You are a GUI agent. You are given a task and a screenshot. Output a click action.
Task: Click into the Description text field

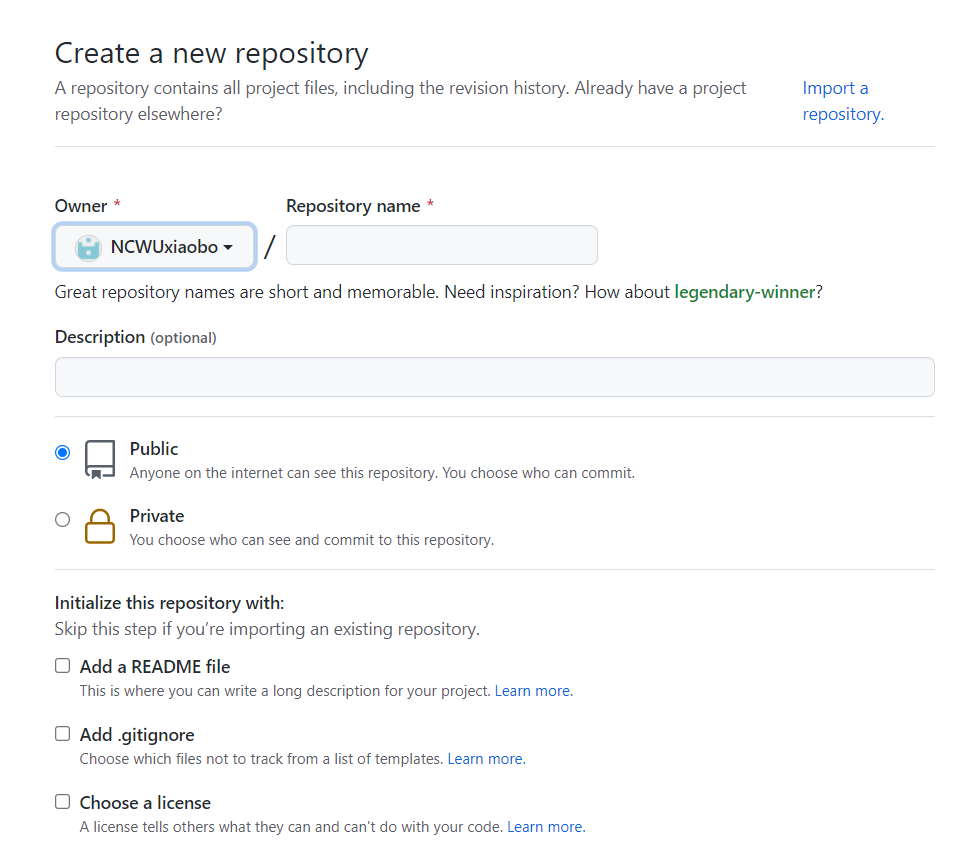pos(494,377)
